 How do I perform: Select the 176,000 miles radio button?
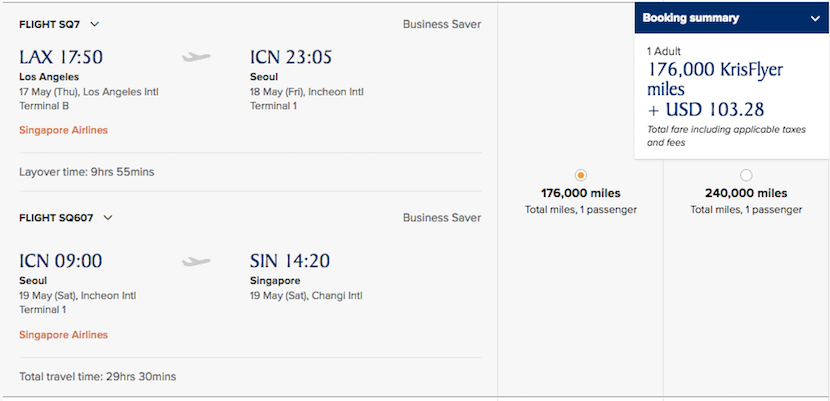coord(581,175)
